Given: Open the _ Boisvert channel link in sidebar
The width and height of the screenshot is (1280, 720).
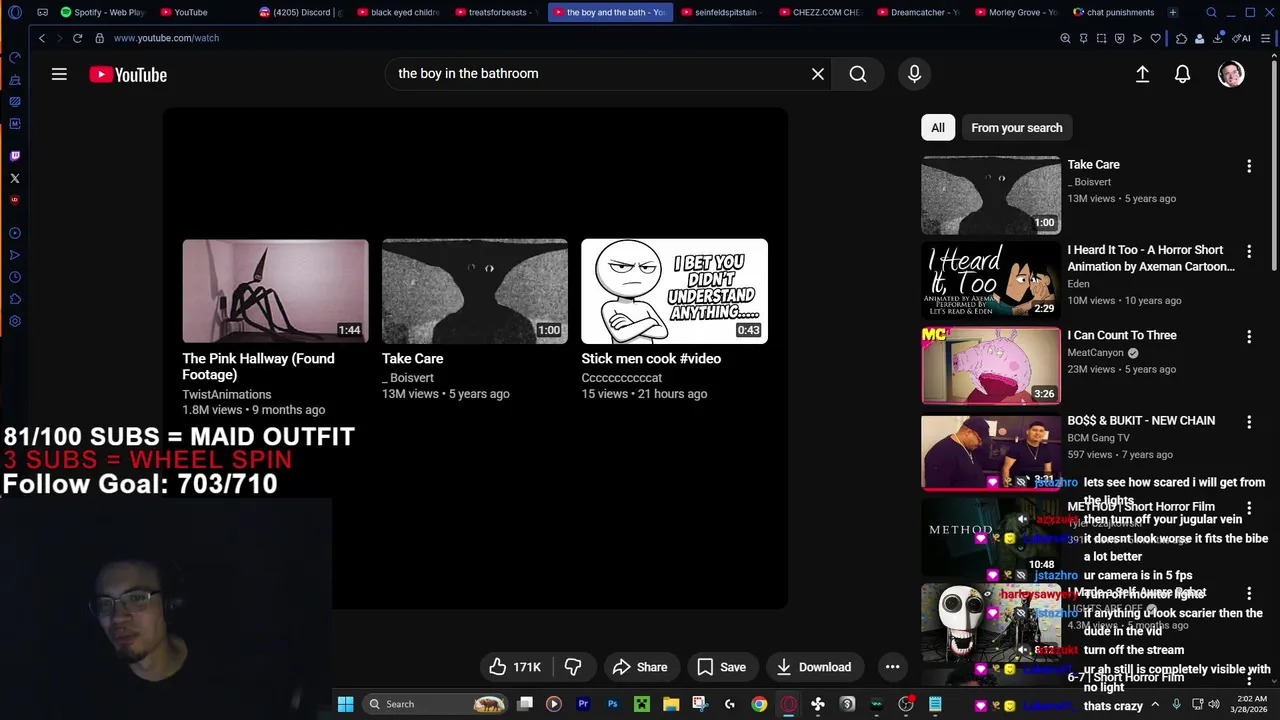Looking at the screenshot, I should (x=1089, y=182).
